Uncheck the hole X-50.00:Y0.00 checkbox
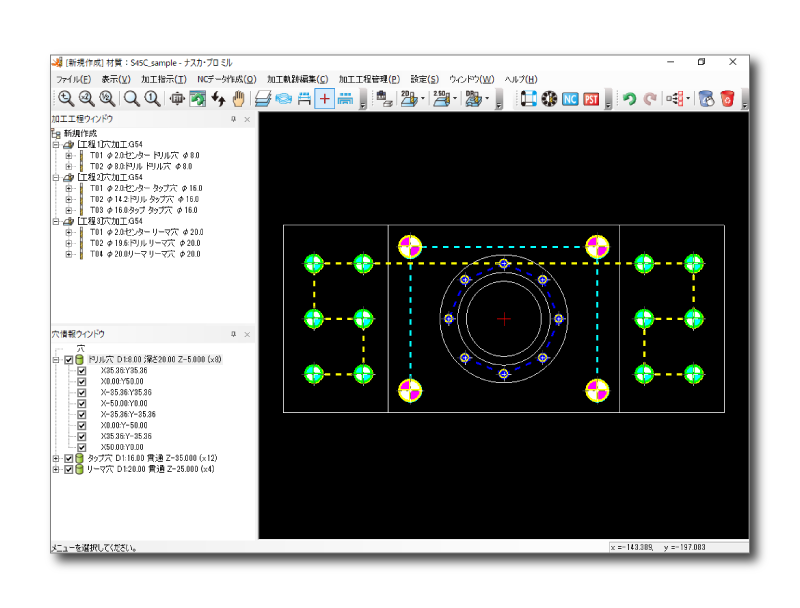Image resolution: width=800 pixels, height=608 pixels. click(82, 403)
